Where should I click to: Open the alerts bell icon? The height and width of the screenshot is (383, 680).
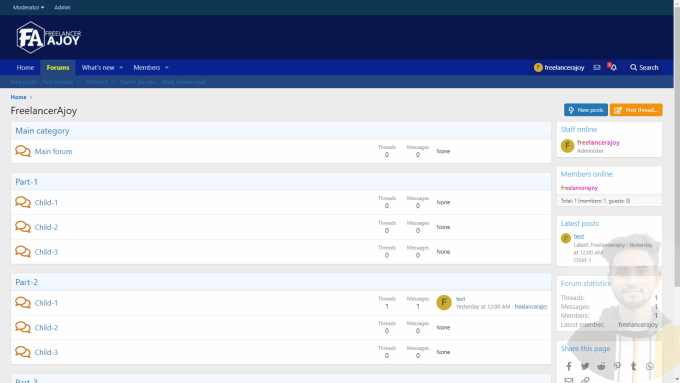click(612, 67)
